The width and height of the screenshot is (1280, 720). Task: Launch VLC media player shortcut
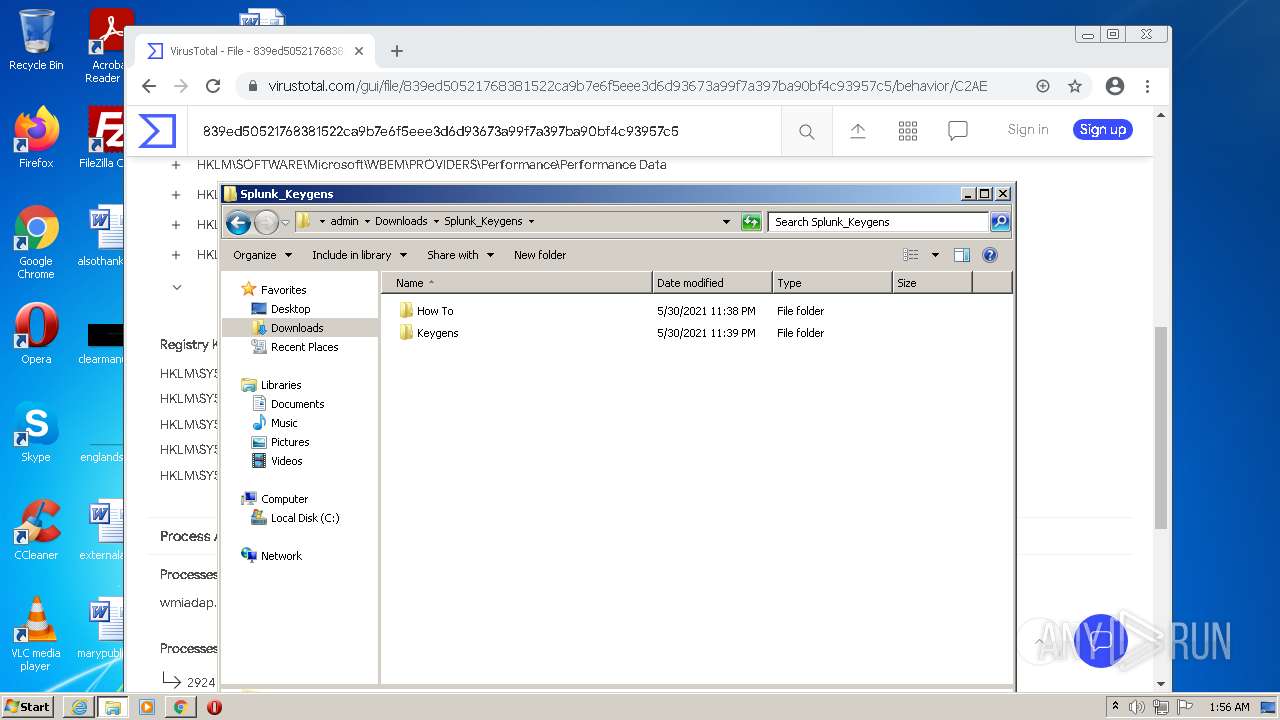(36, 634)
